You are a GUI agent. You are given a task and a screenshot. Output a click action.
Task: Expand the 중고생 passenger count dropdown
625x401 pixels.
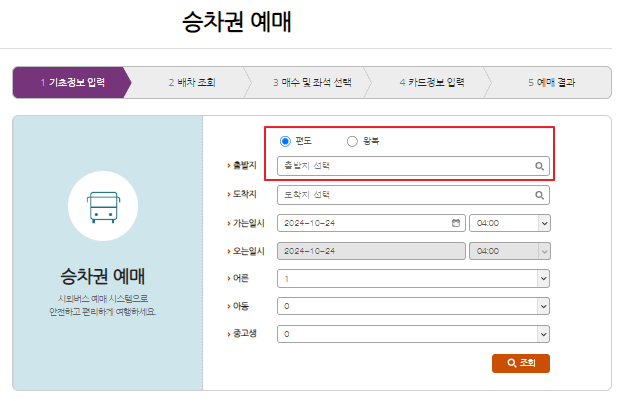tap(413, 334)
